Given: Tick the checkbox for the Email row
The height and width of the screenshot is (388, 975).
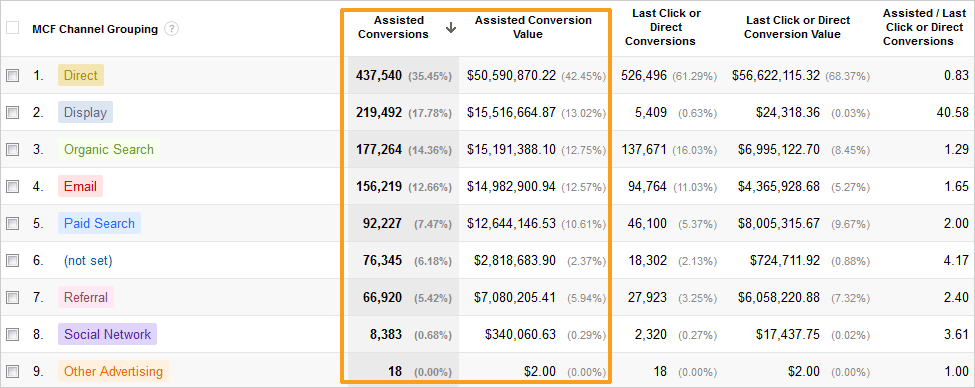Looking at the screenshot, I should tap(12, 187).
